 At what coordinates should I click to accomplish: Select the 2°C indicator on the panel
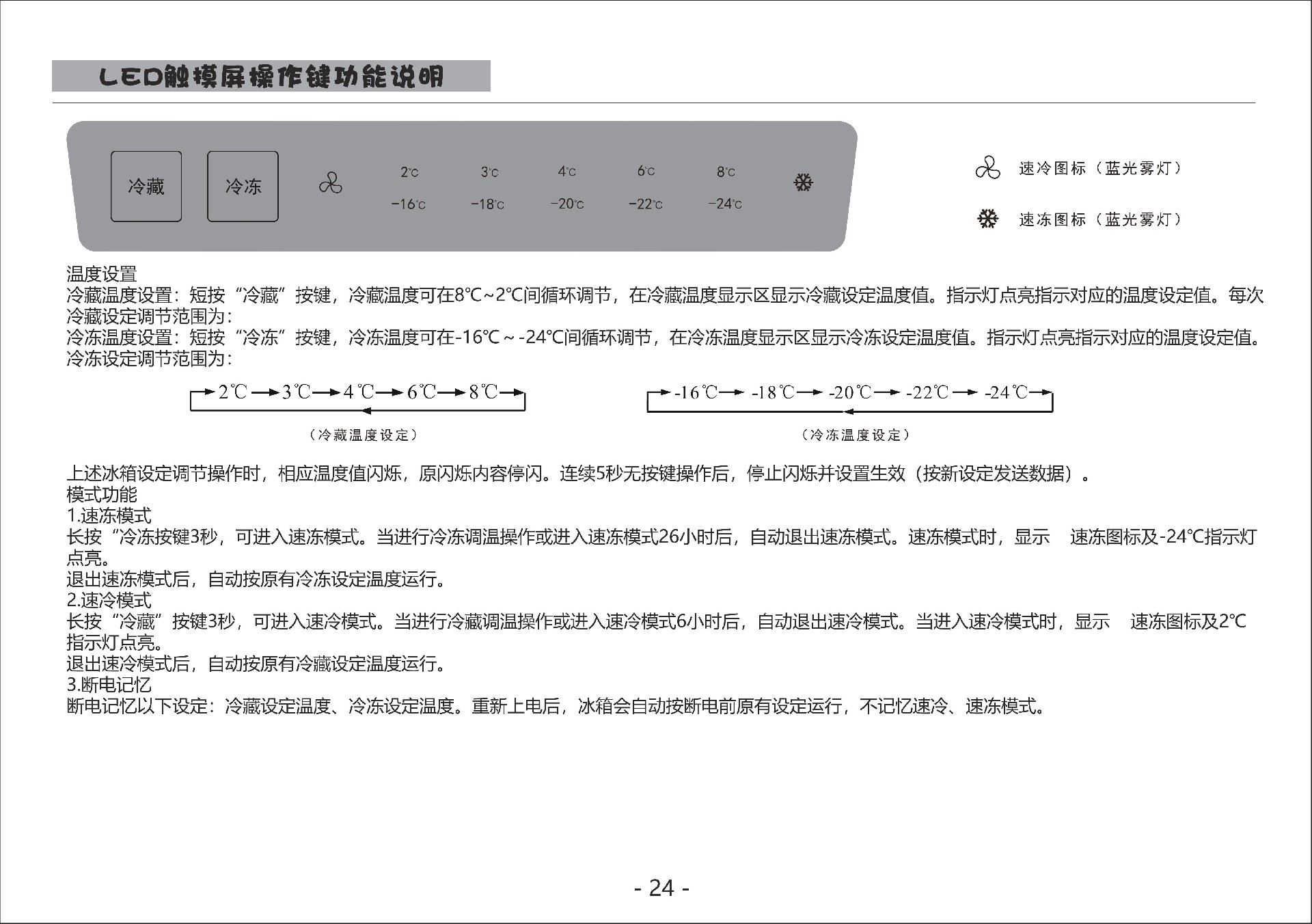point(409,172)
